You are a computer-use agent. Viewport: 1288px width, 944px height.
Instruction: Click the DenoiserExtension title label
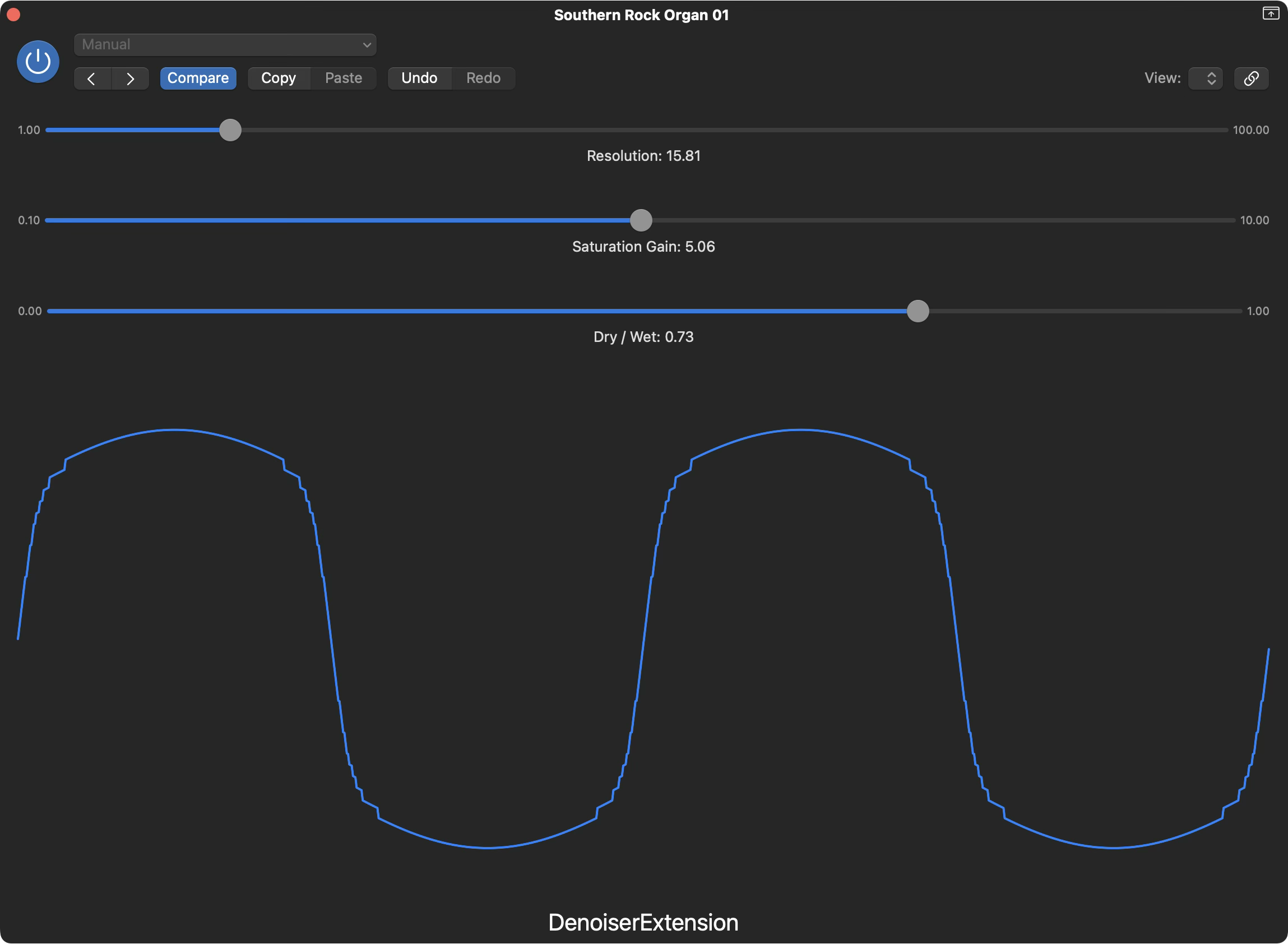pyautogui.click(x=643, y=923)
